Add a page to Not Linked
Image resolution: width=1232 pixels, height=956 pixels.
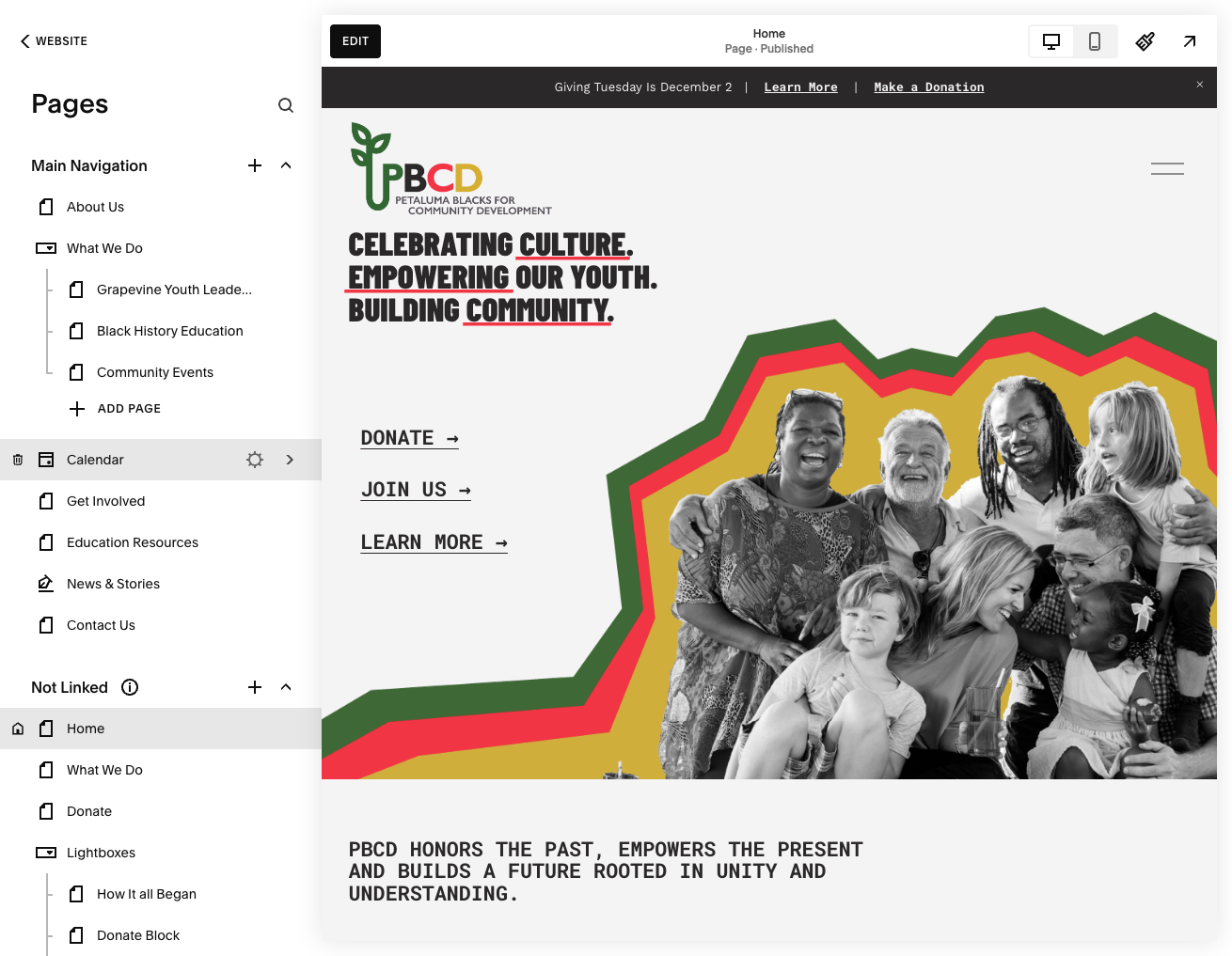255,687
